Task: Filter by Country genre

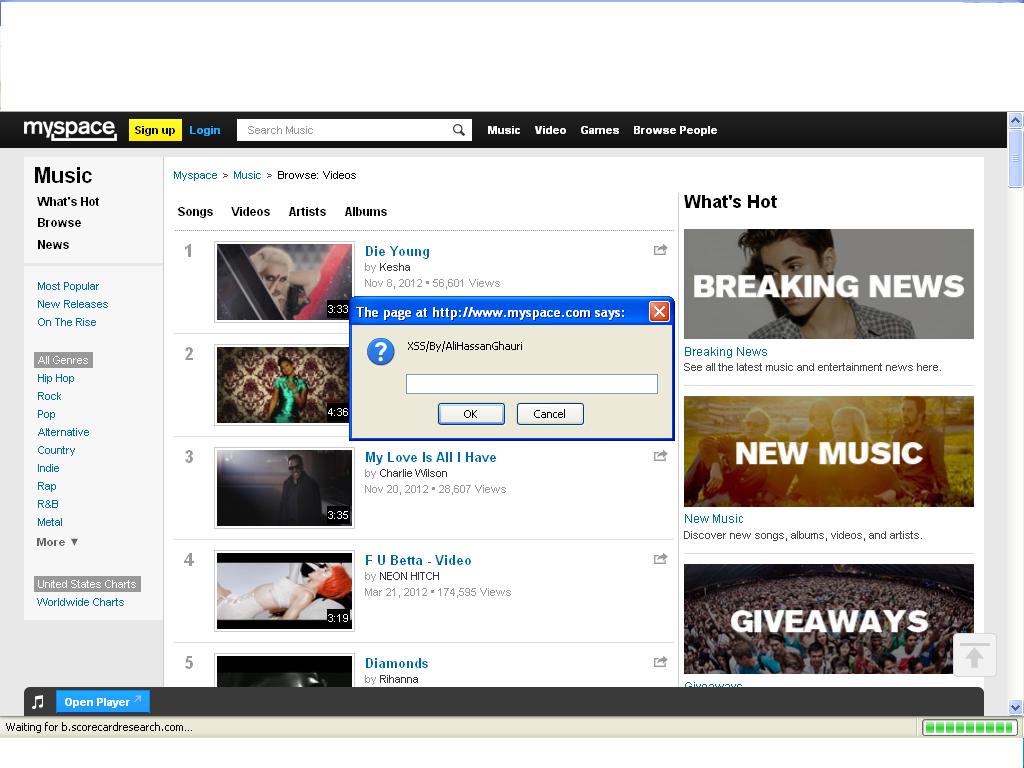Action: point(56,451)
